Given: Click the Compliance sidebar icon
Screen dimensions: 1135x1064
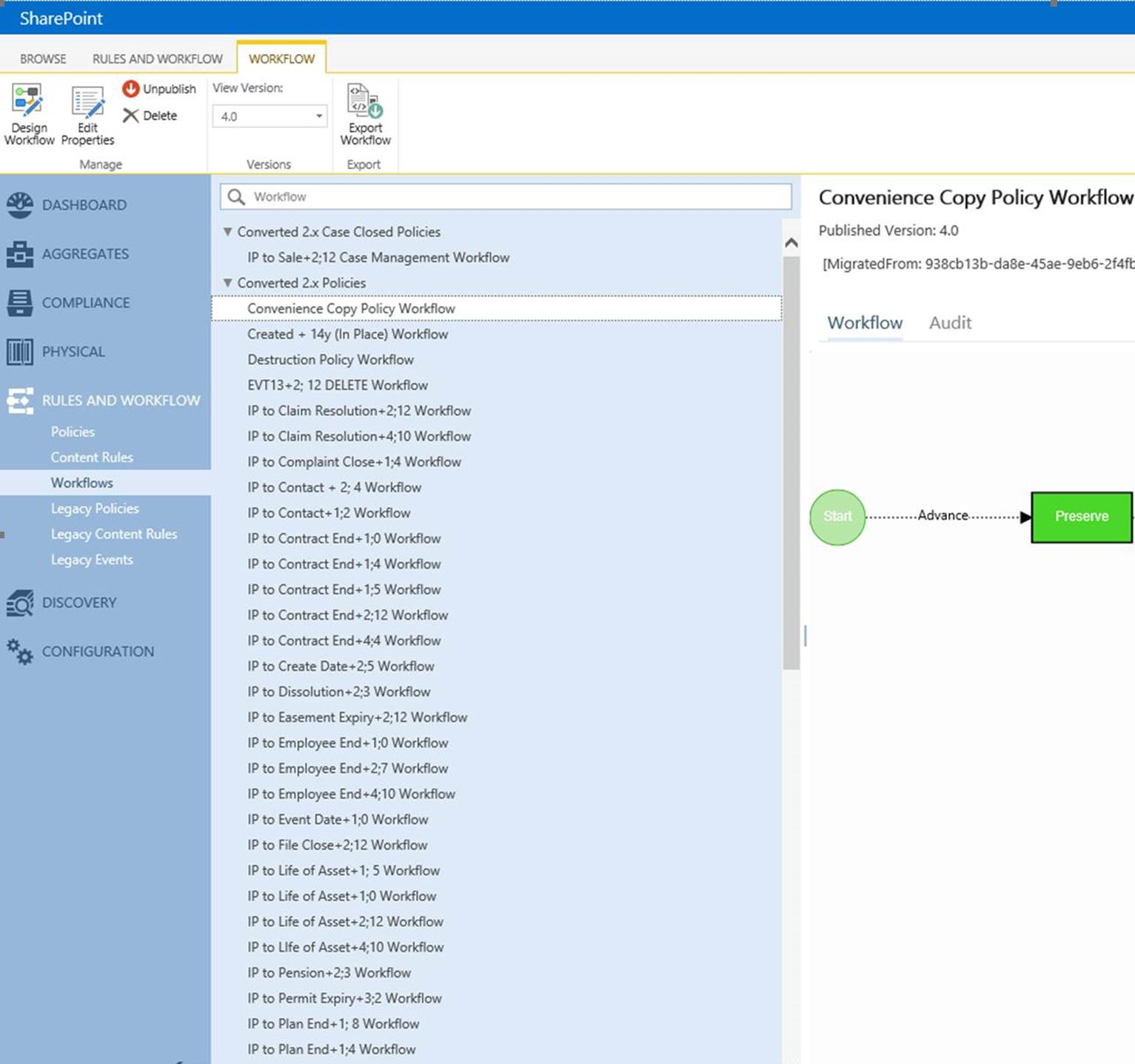Looking at the screenshot, I should (x=20, y=303).
